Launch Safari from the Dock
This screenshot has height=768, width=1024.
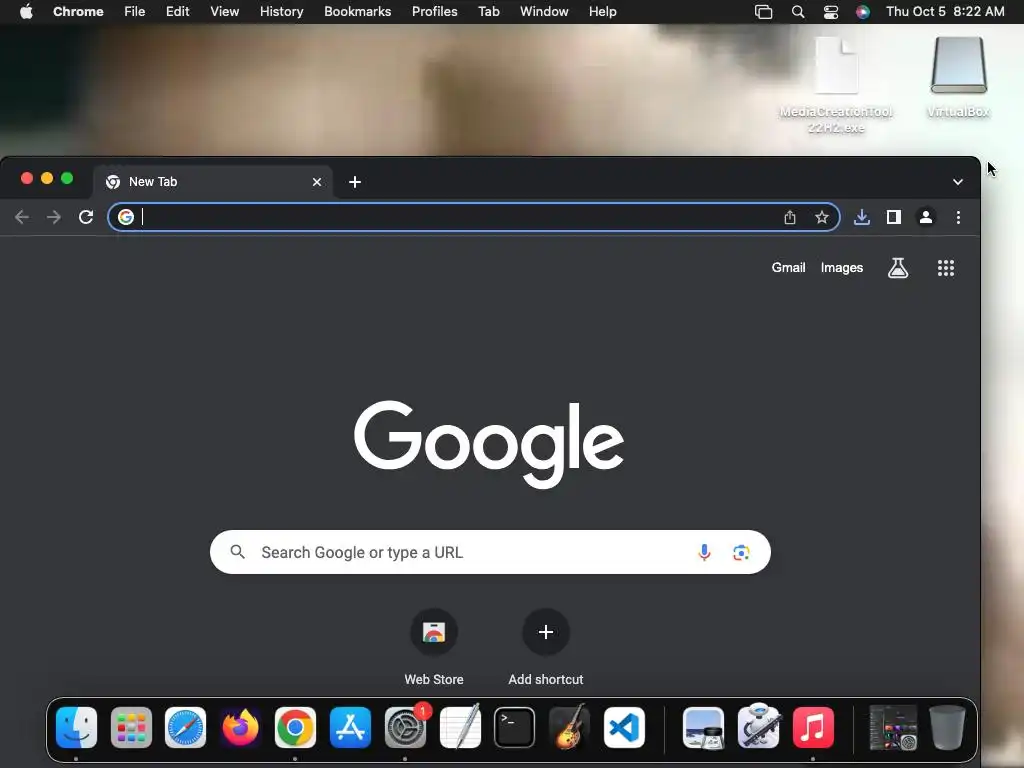(x=185, y=728)
